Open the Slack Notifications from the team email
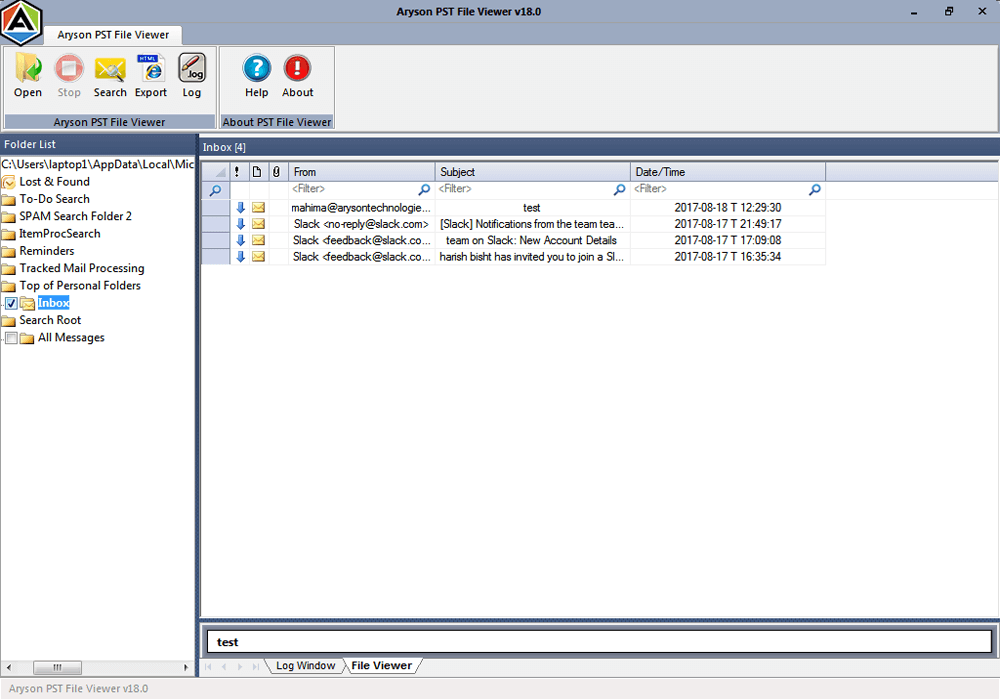The width and height of the screenshot is (1000, 700). [532, 224]
